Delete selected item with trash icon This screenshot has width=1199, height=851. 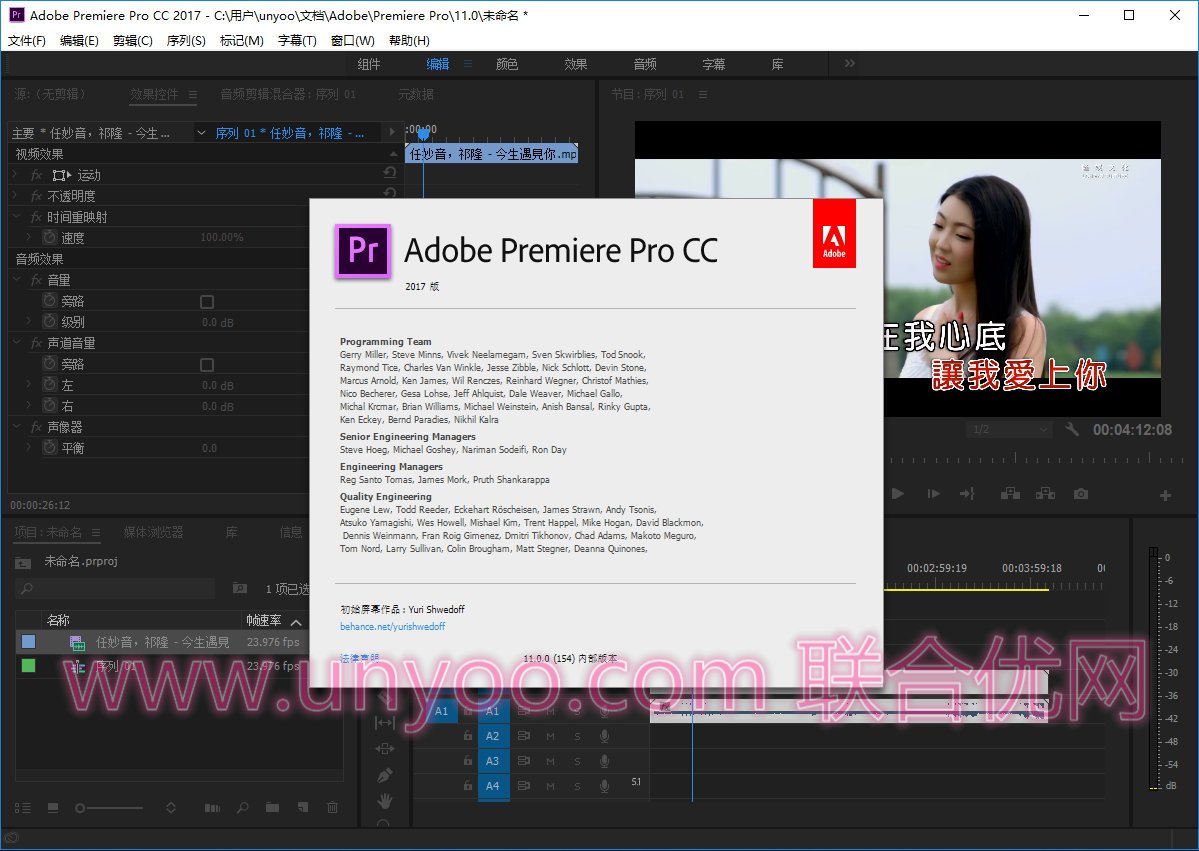click(x=332, y=807)
